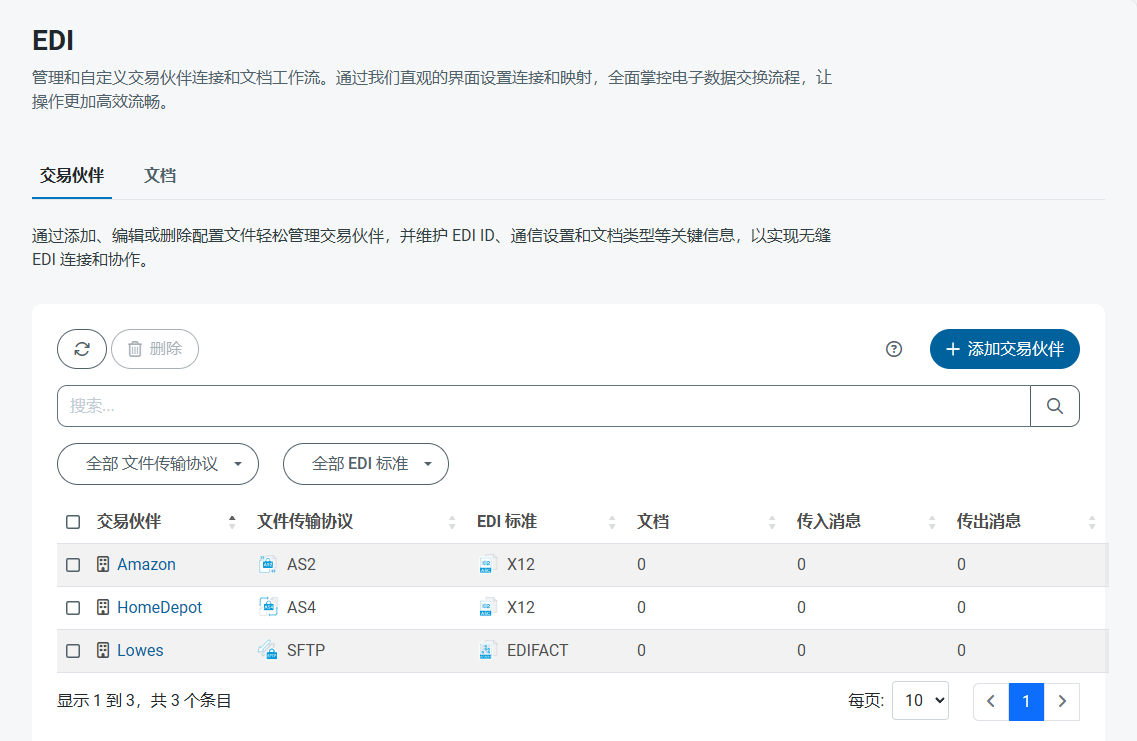Open the 每页 page size dropdown
Image resolution: width=1137 pixels, height=741 pixels.
[x=920, y=700]
